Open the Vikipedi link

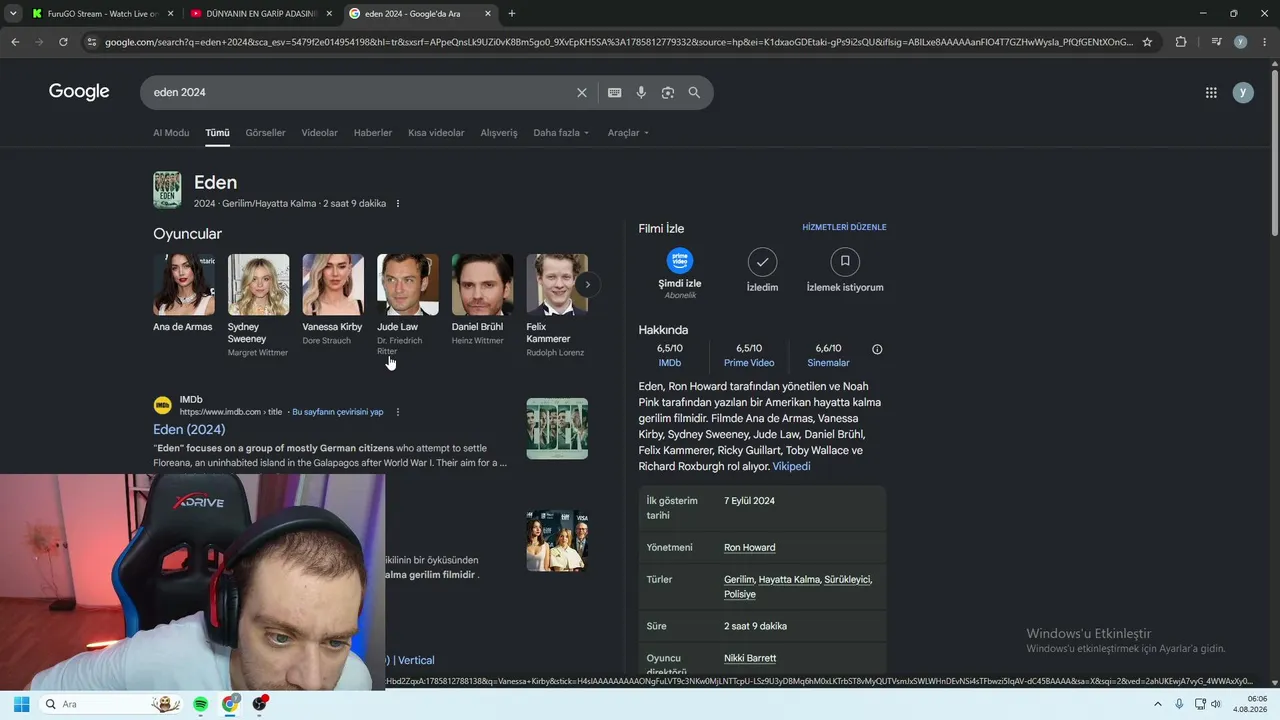click(x=791, y=467)
